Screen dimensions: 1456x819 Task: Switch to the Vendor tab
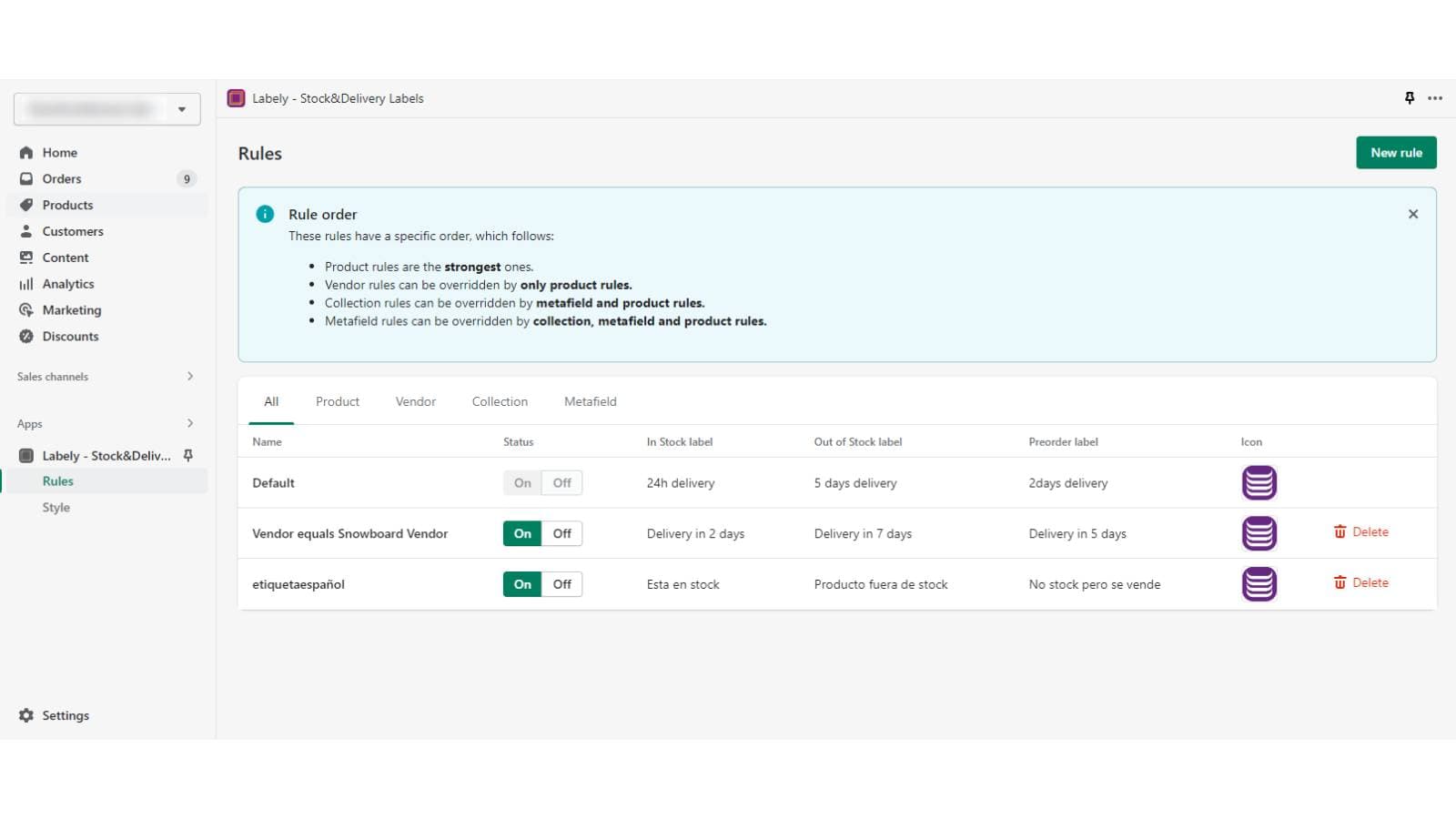click(x=415, y=401)
